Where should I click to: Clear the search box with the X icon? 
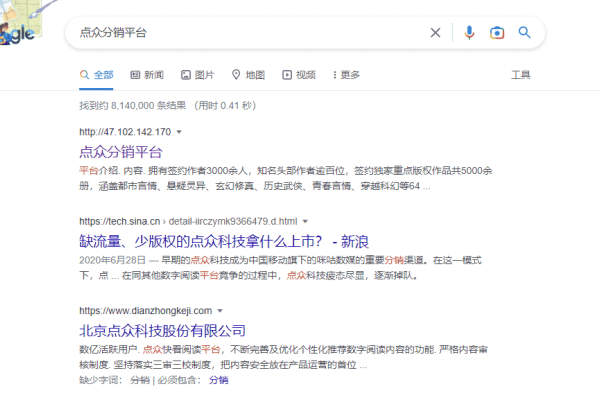click(435, 33)
